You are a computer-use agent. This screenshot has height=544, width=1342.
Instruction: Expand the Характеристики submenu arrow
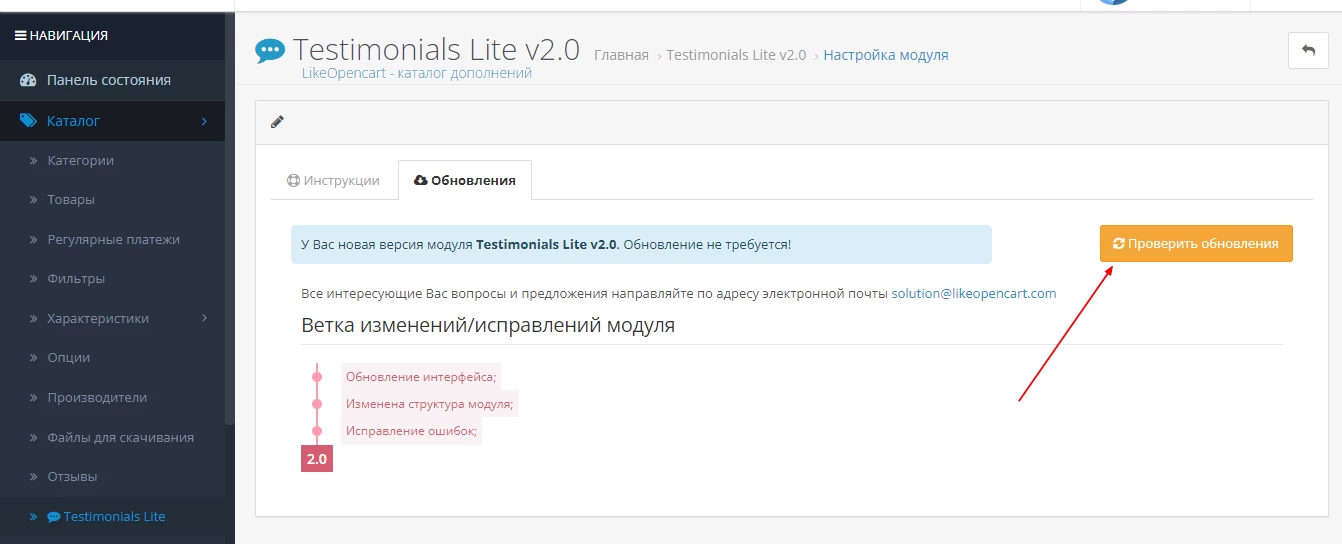pyautogui.click(x=205, y=318)
